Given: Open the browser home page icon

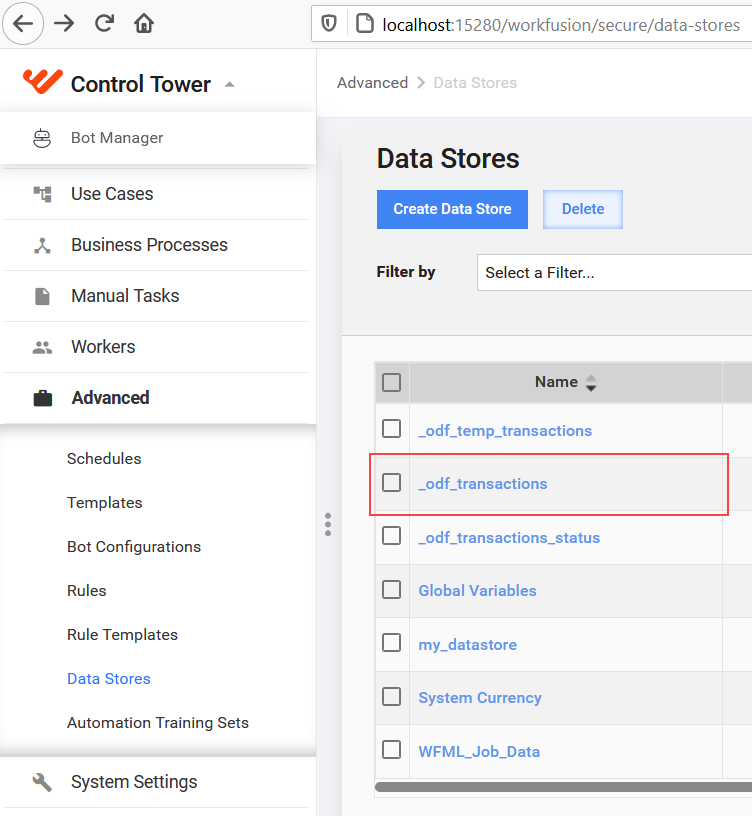Looking at the screenshot, I should (144, 23).
